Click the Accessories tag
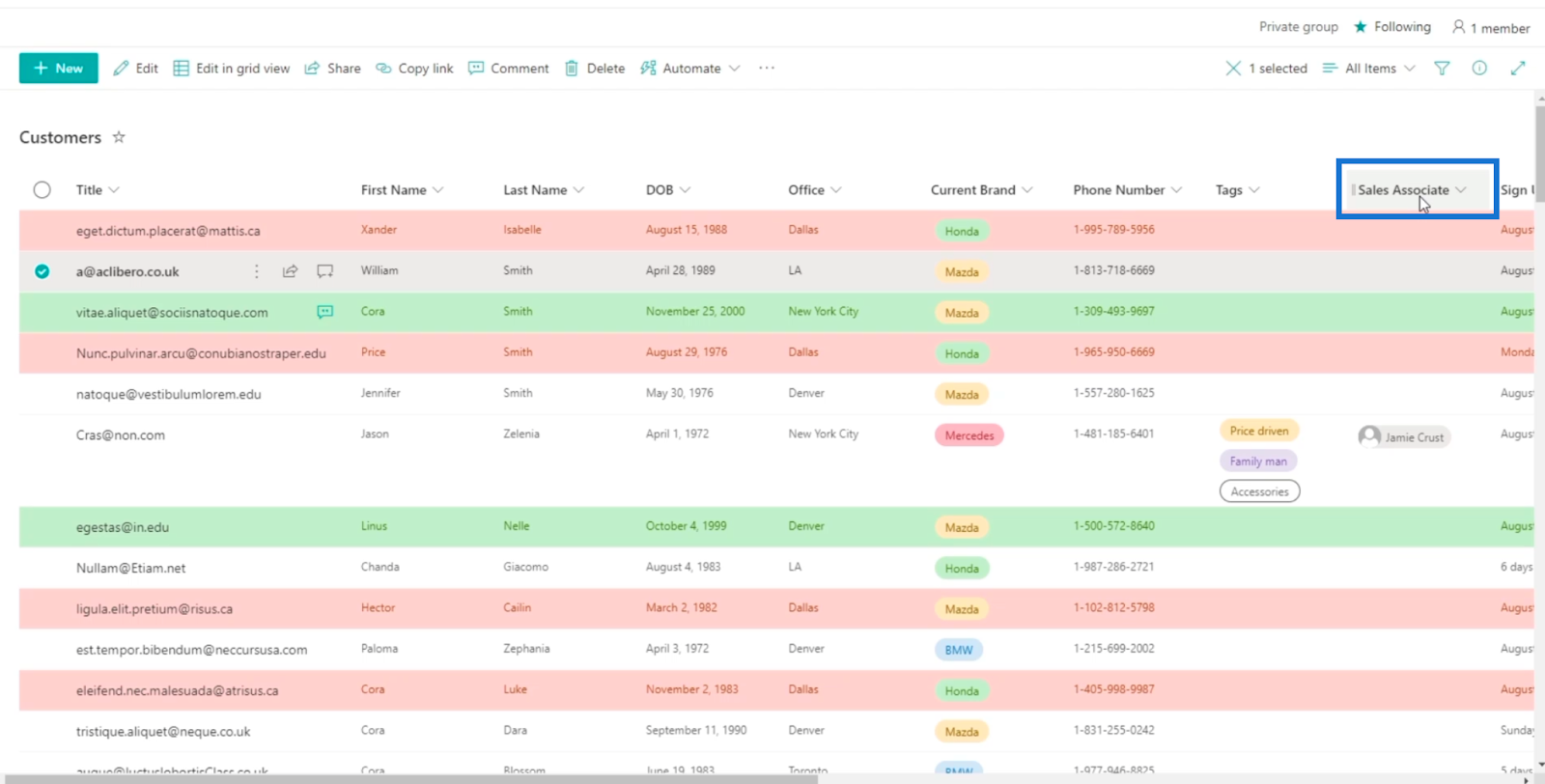 tap(1260, 491)
